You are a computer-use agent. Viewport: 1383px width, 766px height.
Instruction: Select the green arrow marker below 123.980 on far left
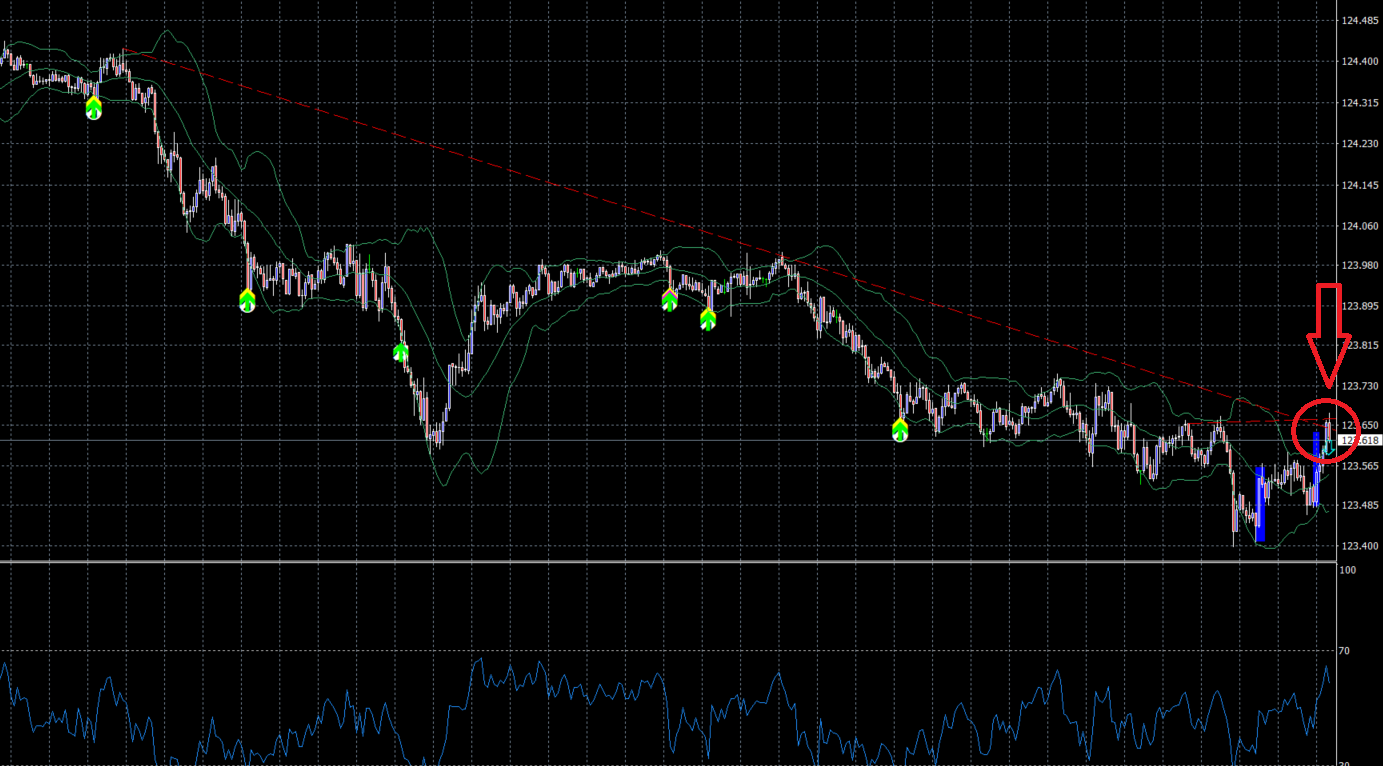coord(247,300)
